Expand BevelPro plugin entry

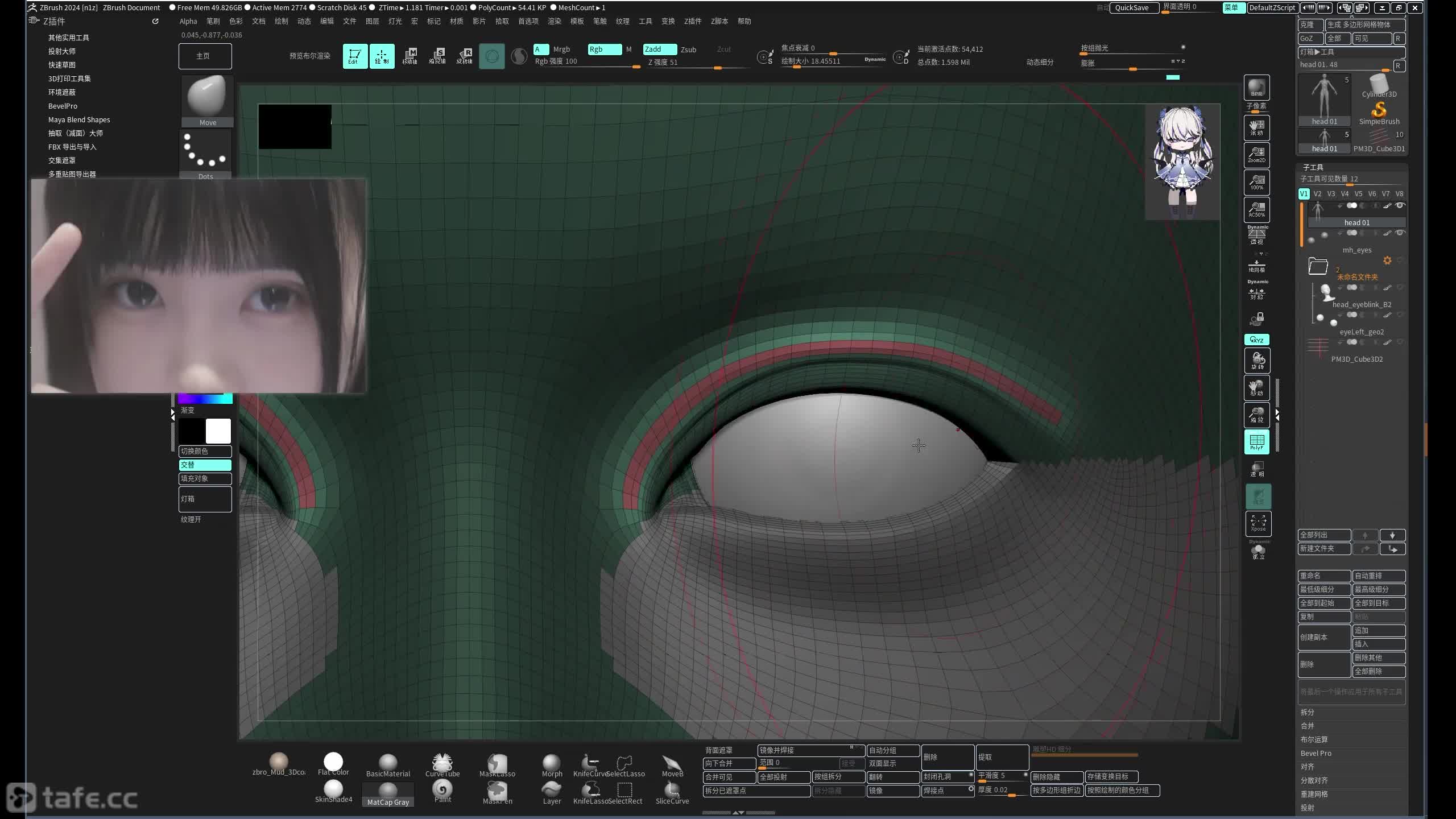(63, 106)
